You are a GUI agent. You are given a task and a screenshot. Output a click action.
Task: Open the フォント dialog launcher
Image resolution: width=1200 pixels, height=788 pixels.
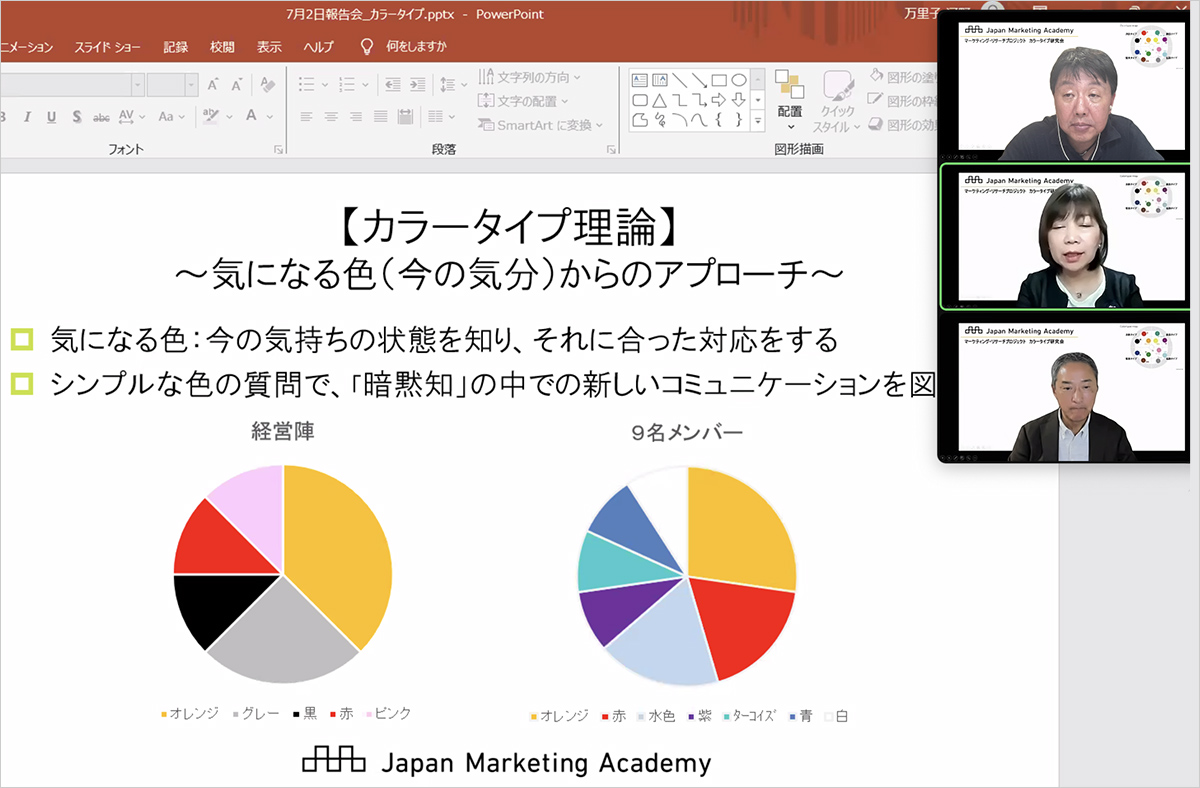tap(279, 150)
